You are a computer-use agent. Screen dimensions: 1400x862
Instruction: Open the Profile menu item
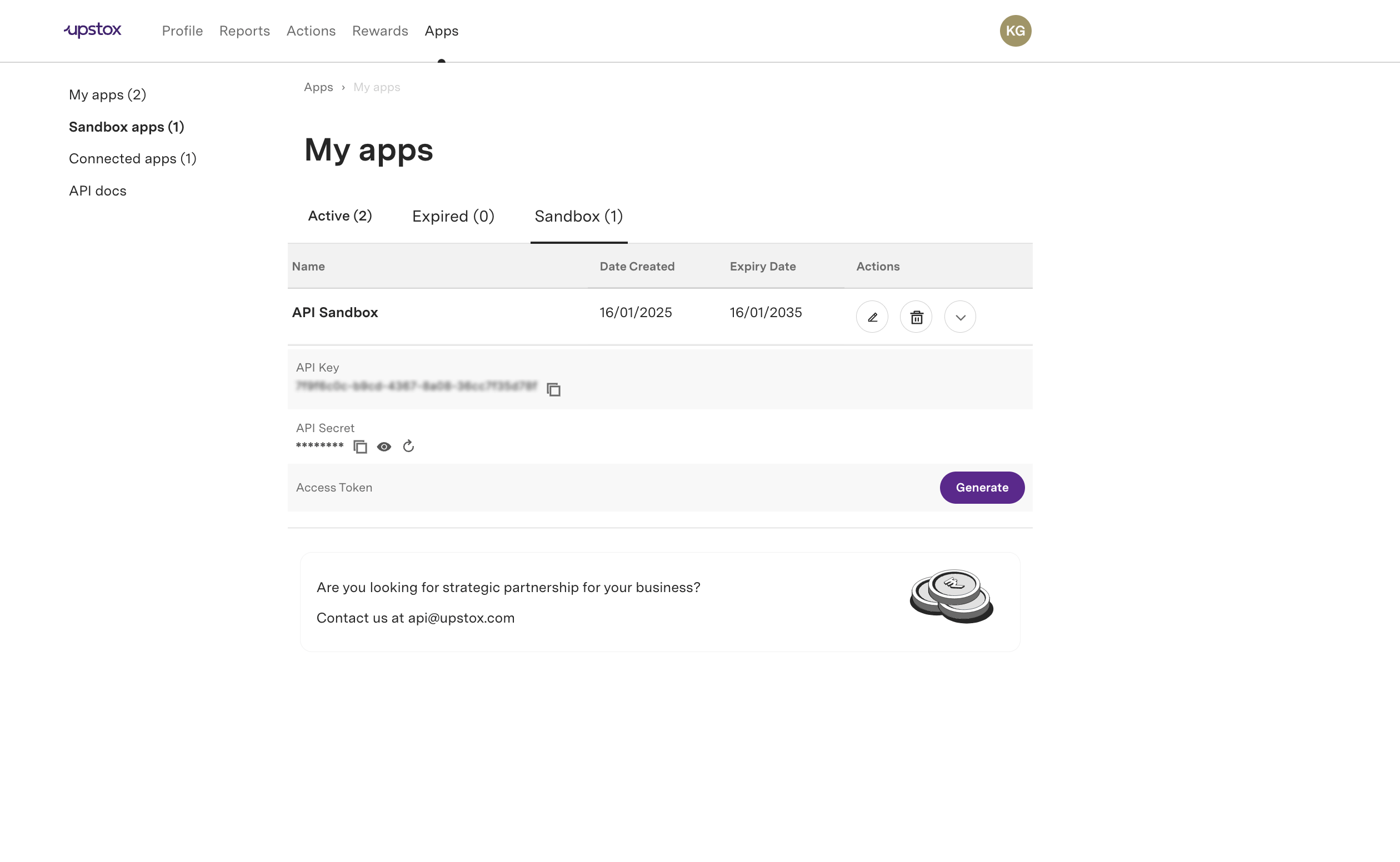click(x=182, y=31)
